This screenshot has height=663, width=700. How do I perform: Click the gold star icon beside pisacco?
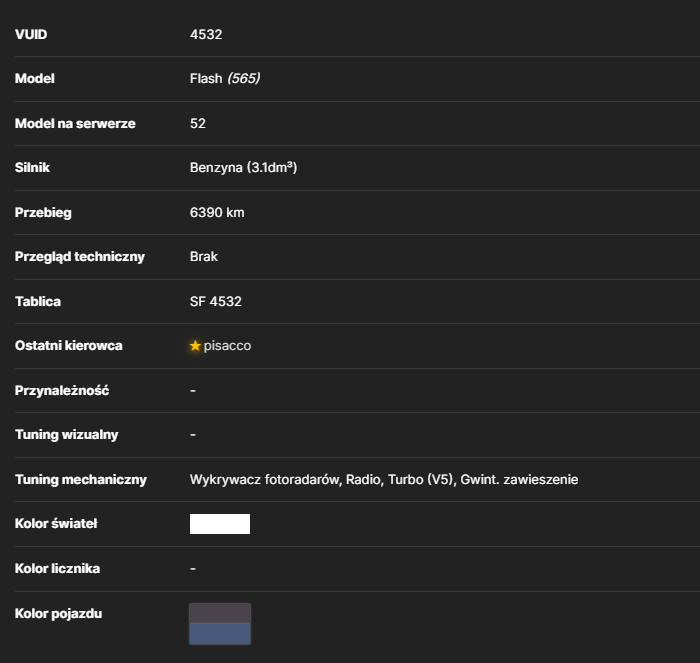tap(195, 346)
